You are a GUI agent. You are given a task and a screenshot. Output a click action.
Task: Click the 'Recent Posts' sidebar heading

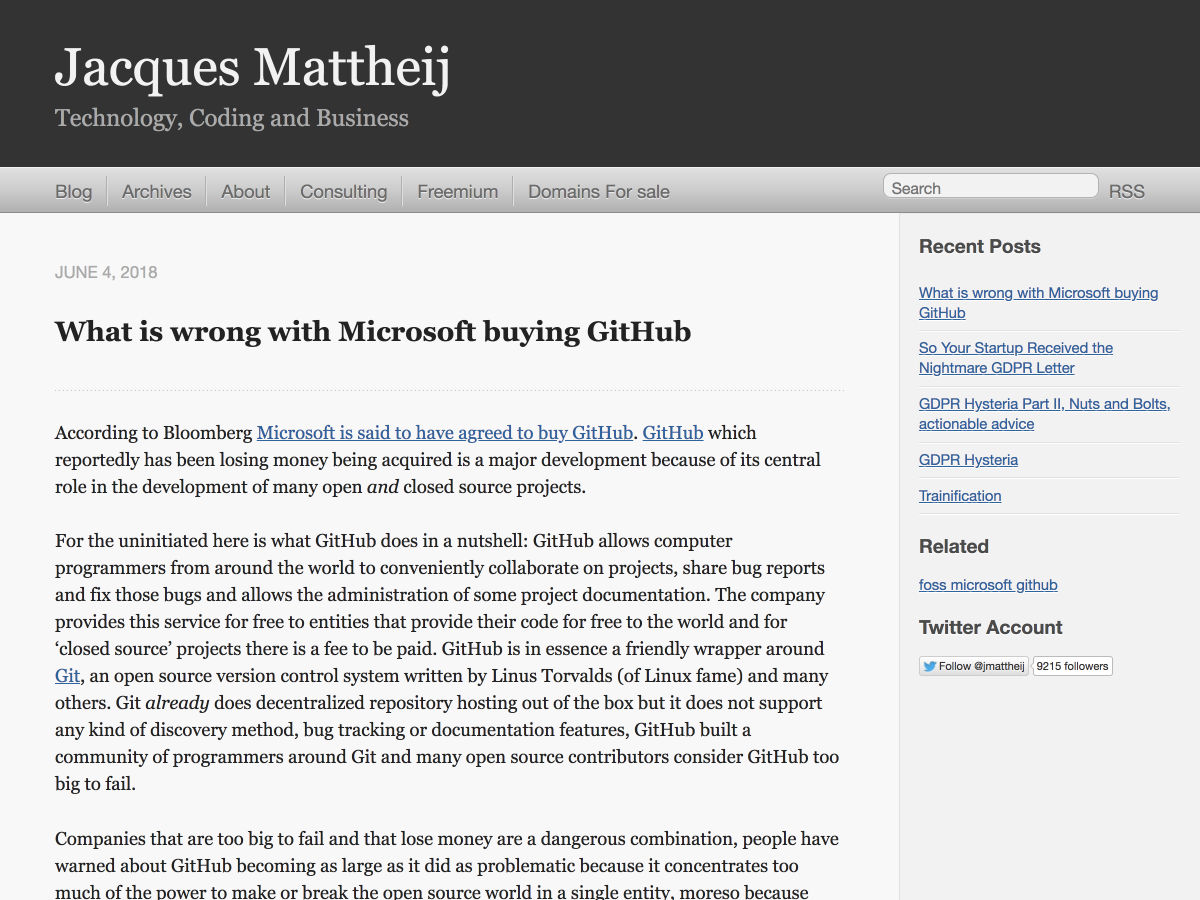click(980, 247)
